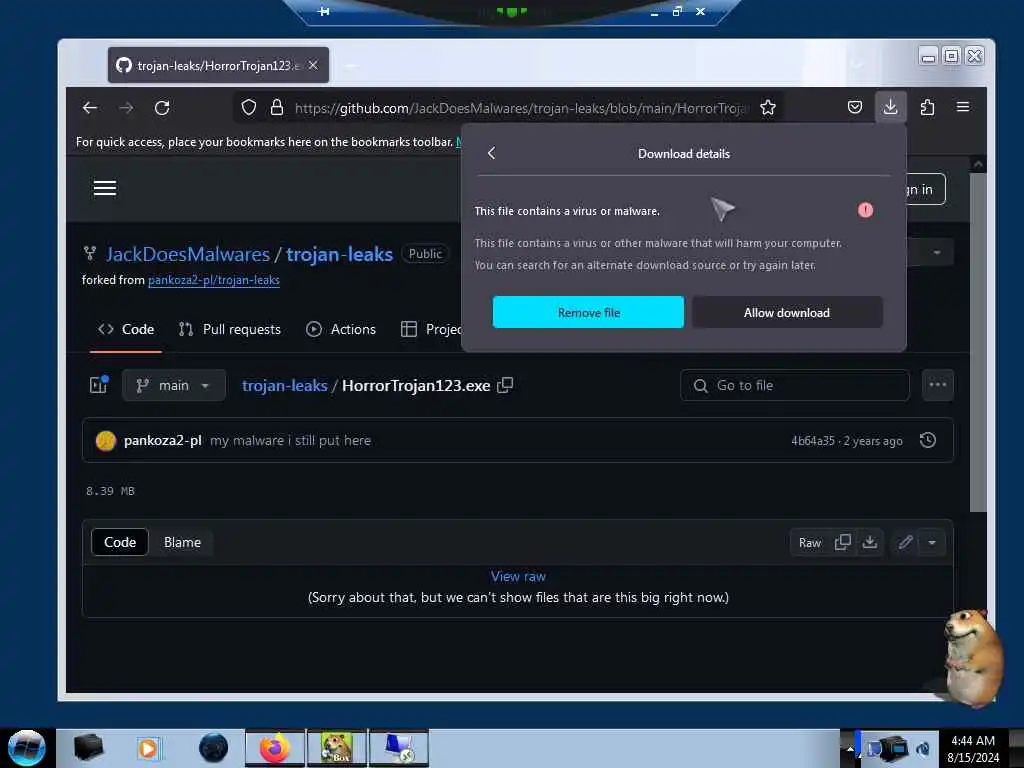Screen dimensions: 1024x768
Task: Expand the edit options dropdown arrow
Action: click(x=932, y=542)
